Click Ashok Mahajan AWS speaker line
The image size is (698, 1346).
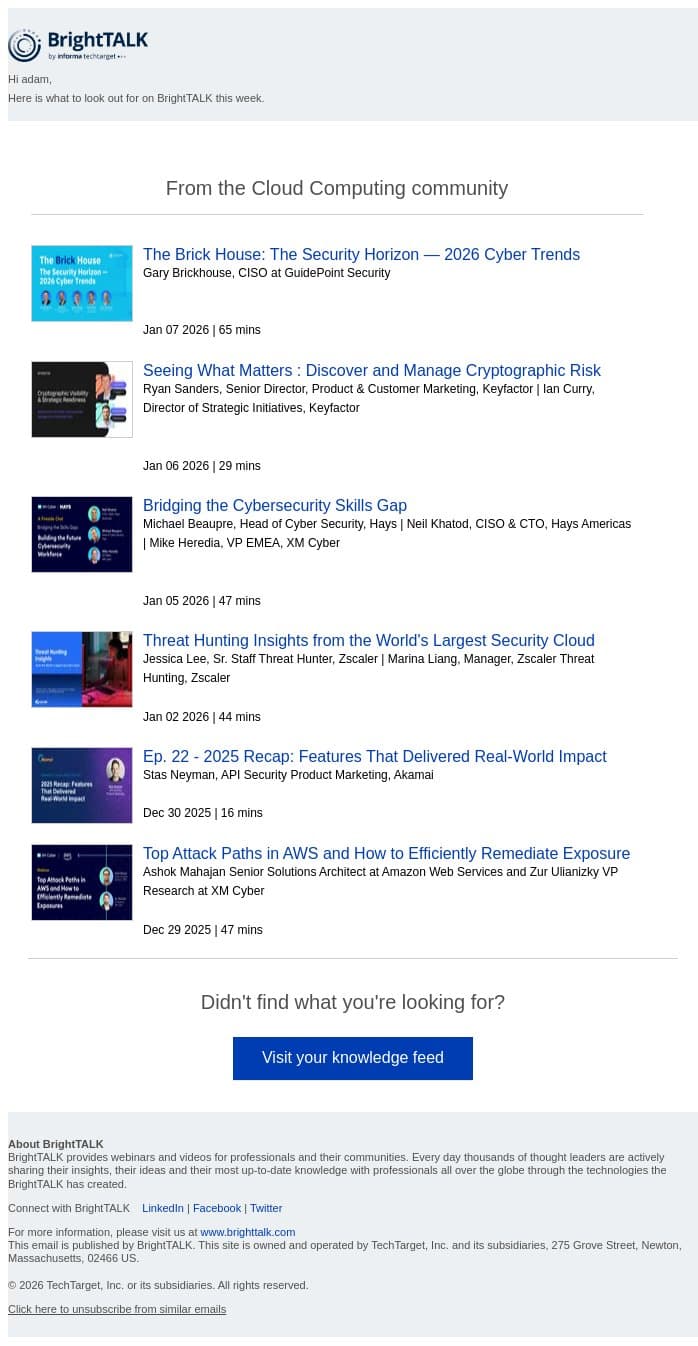[381, 881]
